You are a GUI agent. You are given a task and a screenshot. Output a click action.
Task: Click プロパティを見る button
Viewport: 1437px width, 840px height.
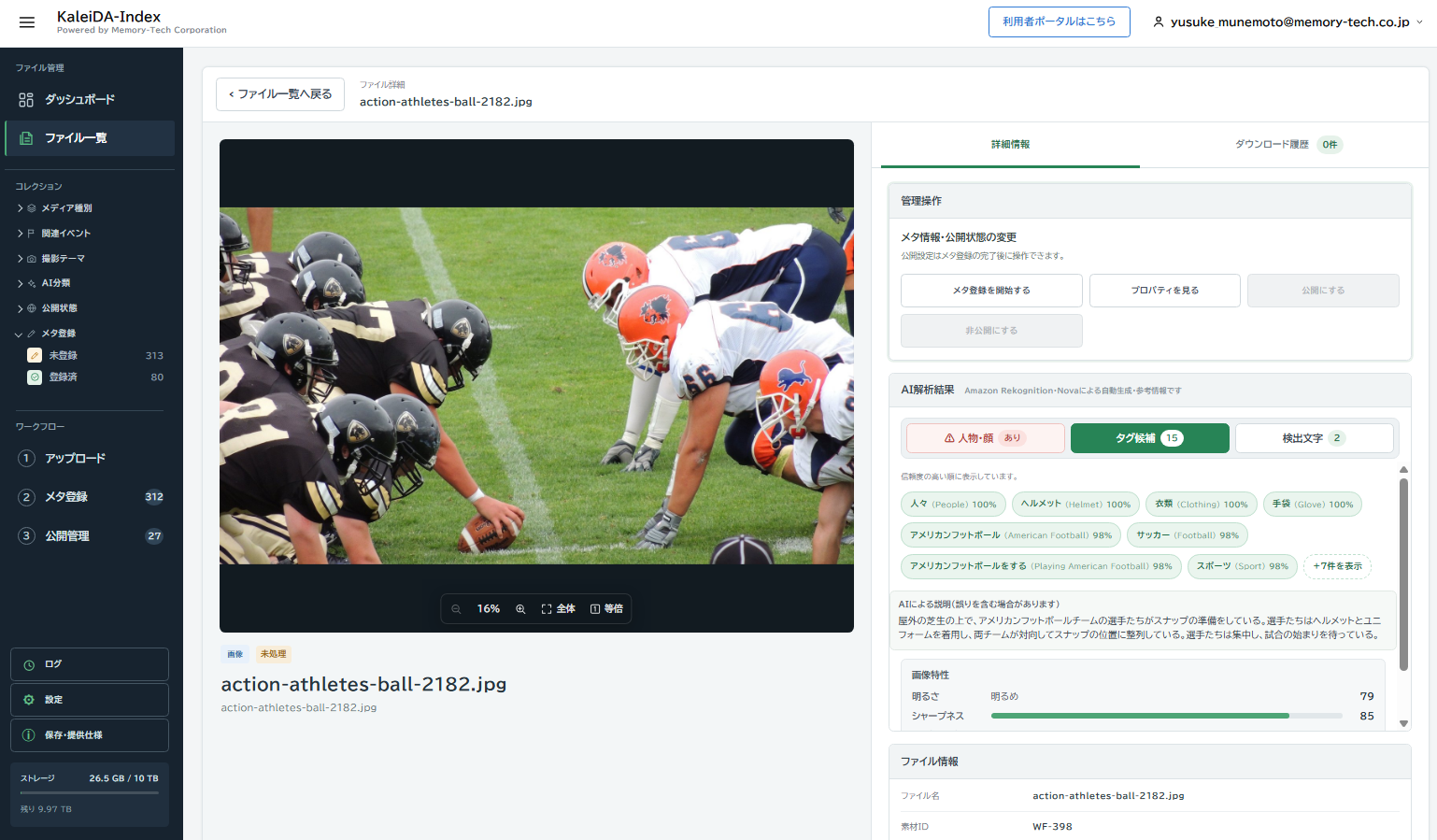coord(1165,291)
